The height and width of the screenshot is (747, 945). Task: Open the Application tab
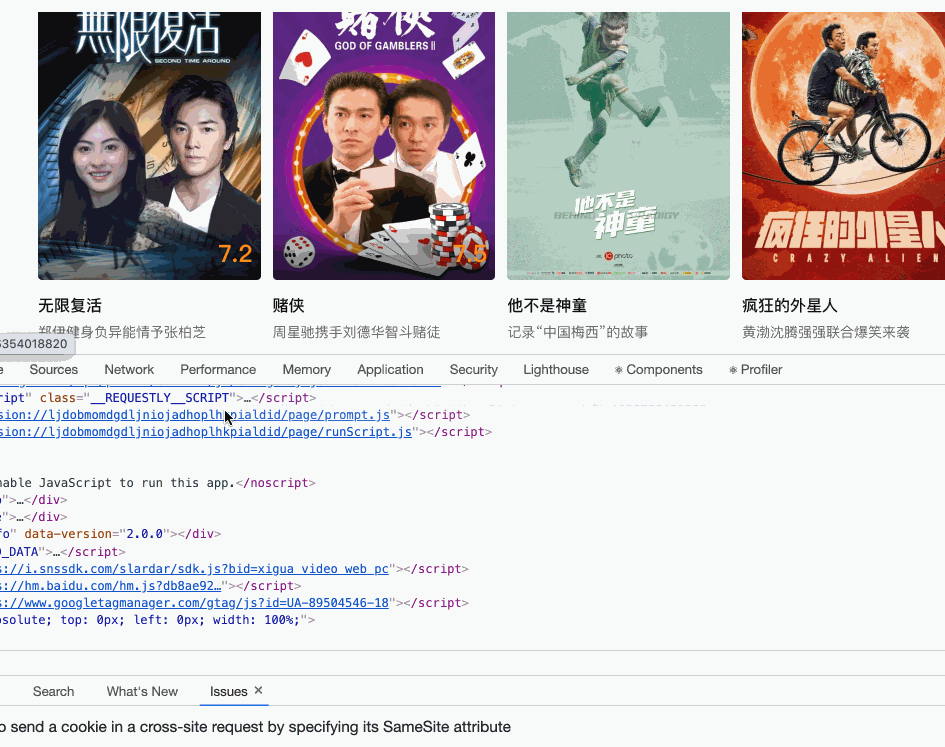(x=390, y=370)
